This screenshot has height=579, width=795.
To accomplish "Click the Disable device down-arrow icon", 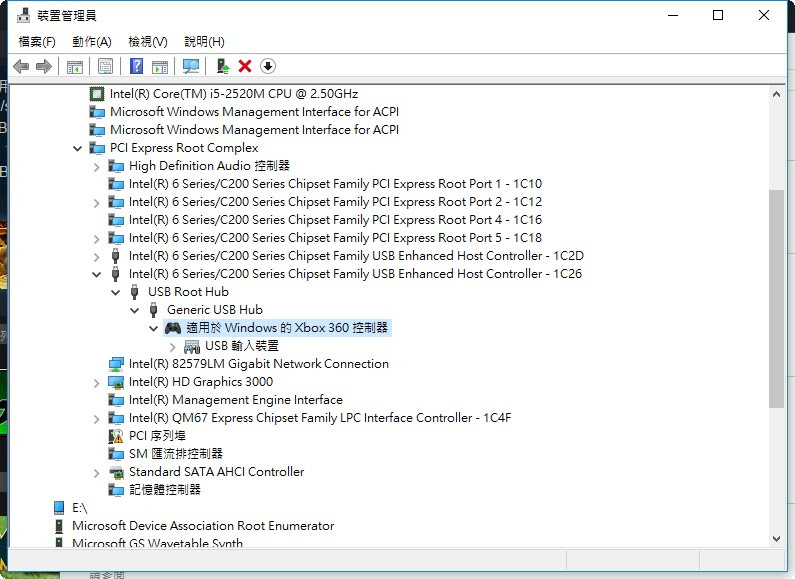I will pos(268,66).
